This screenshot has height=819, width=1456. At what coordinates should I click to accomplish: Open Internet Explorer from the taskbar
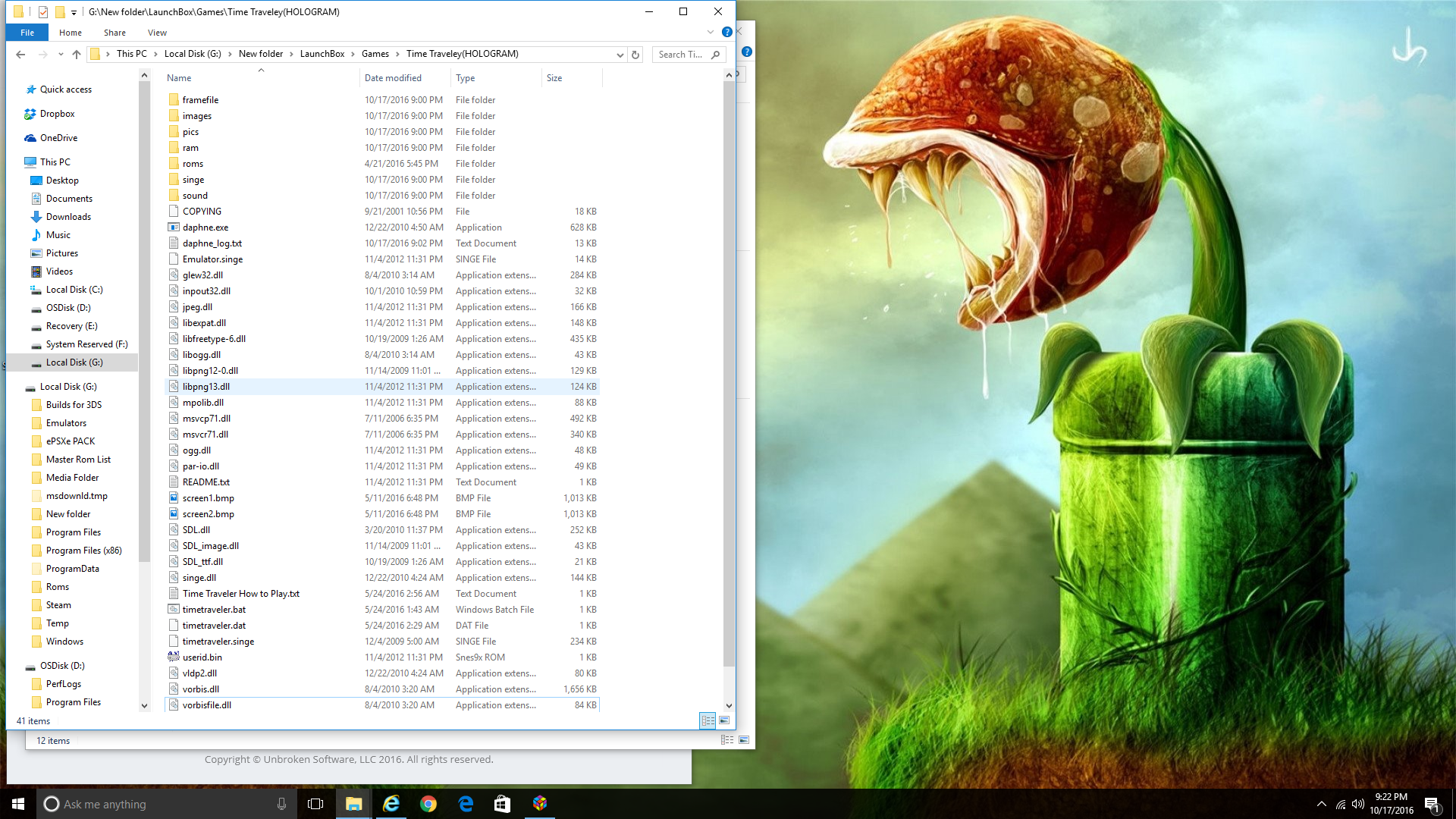391,804
